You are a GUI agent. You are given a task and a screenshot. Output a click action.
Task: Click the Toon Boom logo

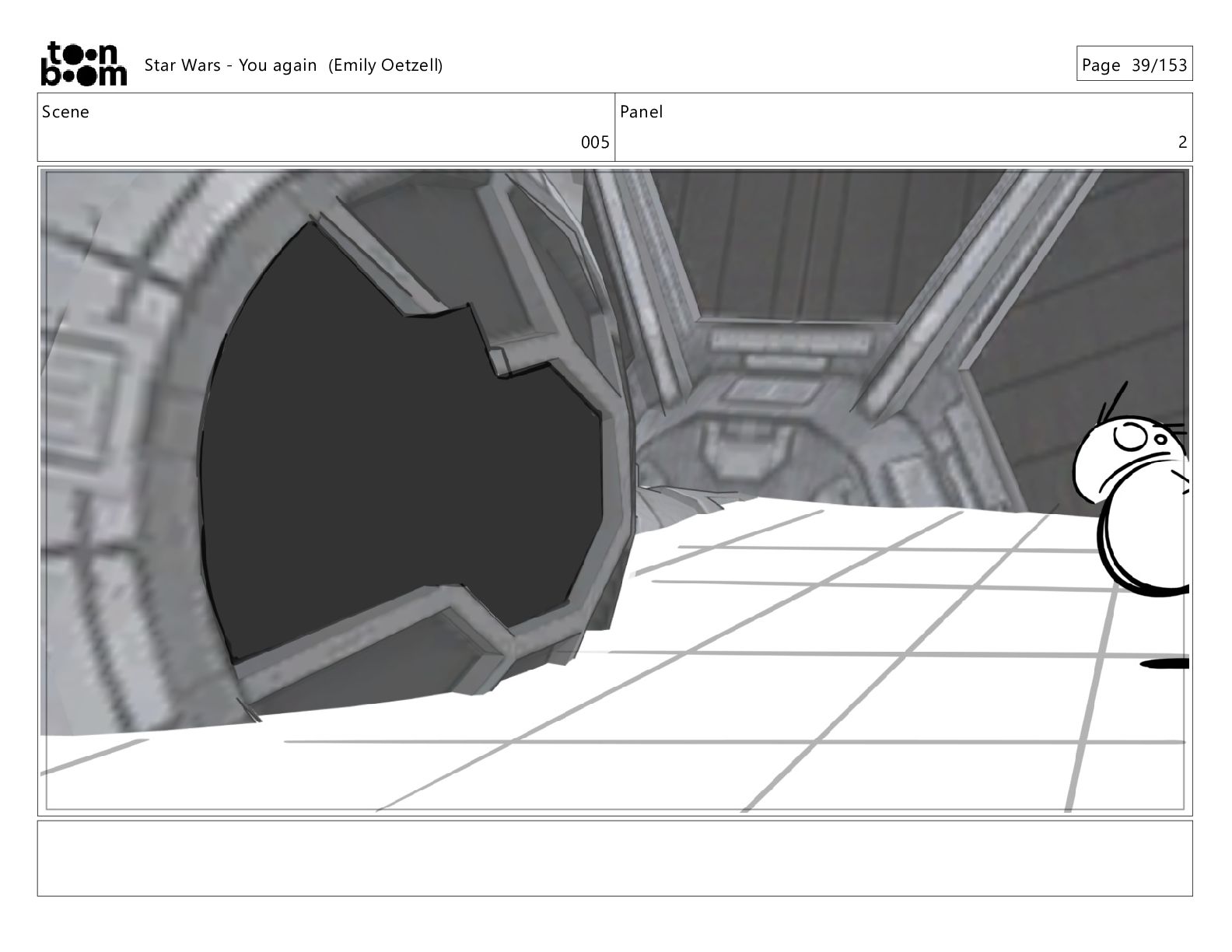coord(82,63)
